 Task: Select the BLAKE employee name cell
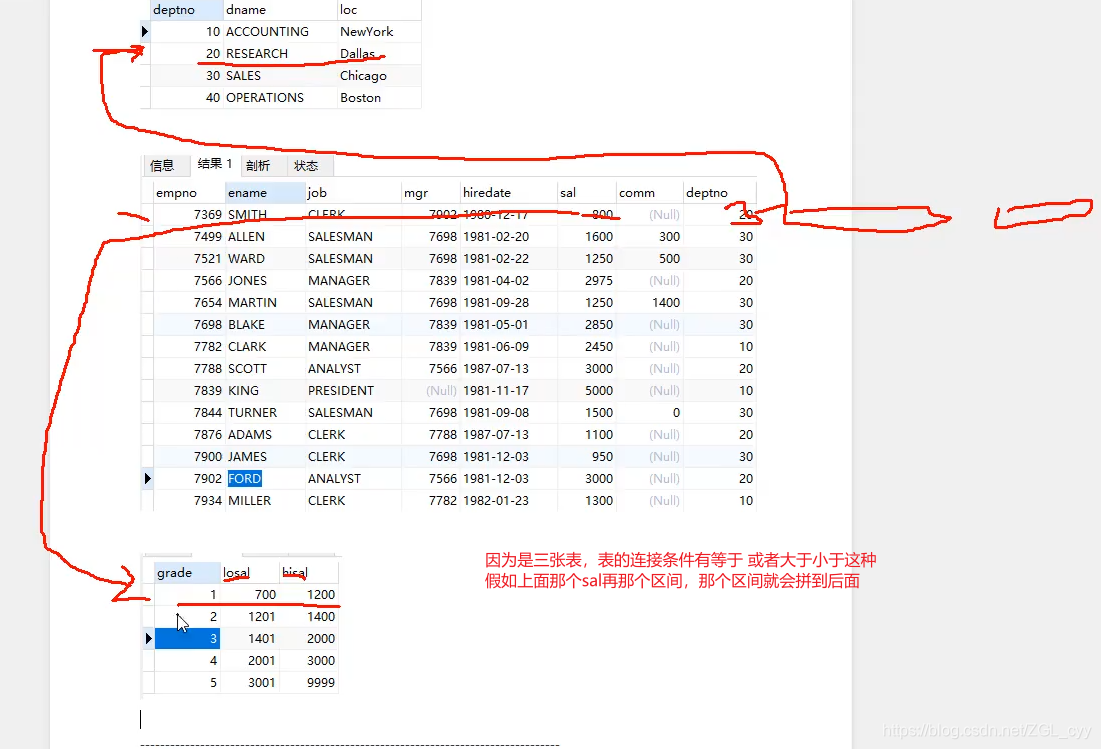coord(265,324)
